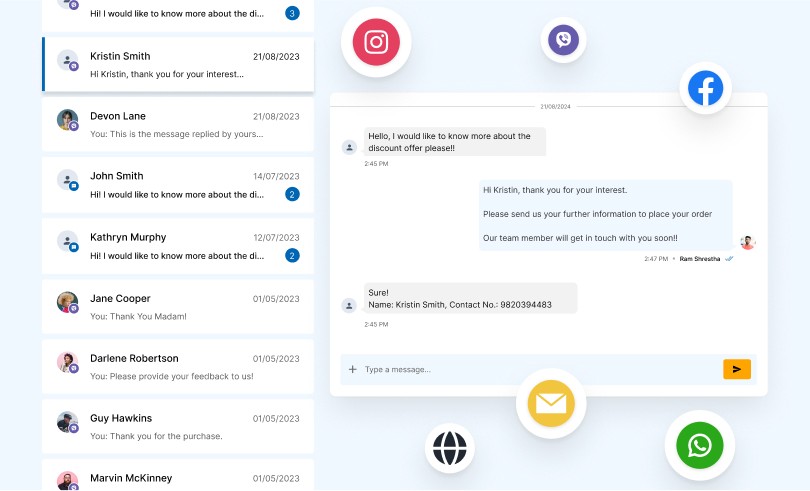This screenshot has width=810, height=491.
Task: Click the 'Hello, I would like to know' message
Action: pos(455,142)
